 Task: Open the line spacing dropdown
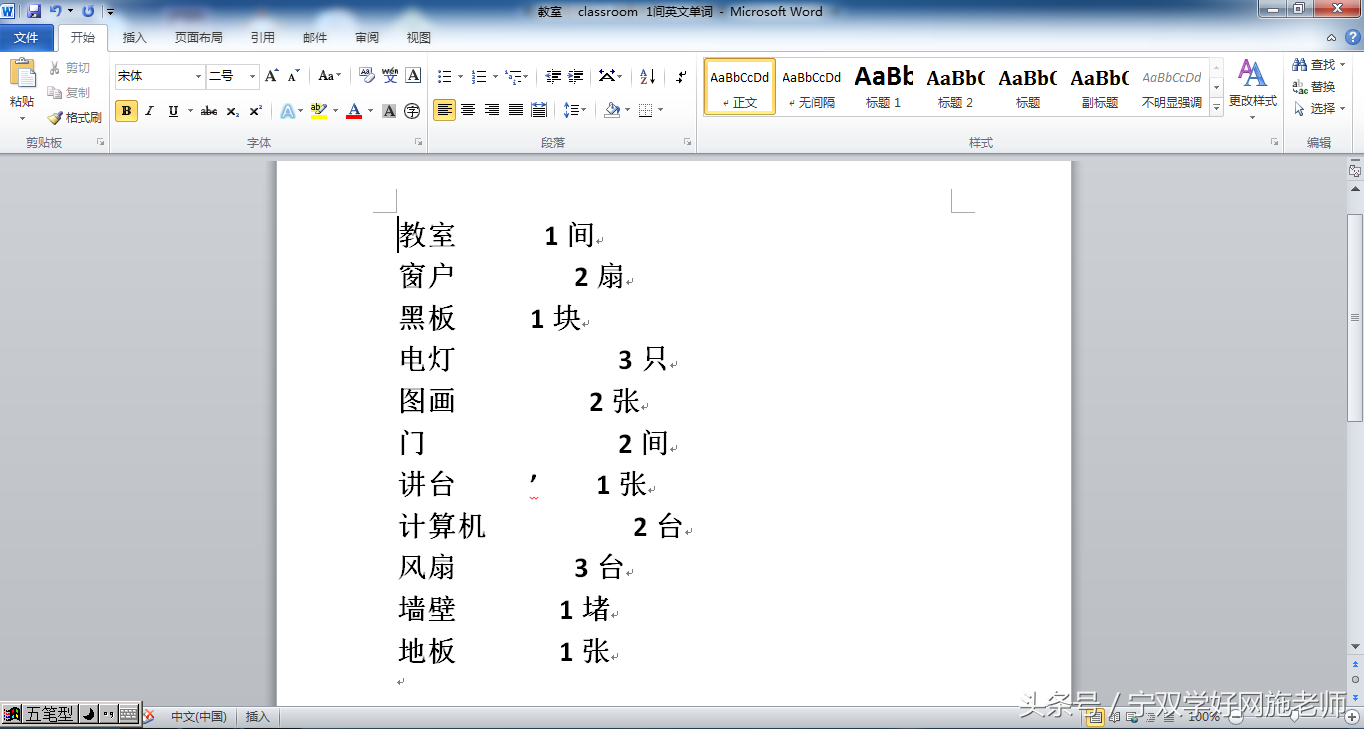click(573, 110)
